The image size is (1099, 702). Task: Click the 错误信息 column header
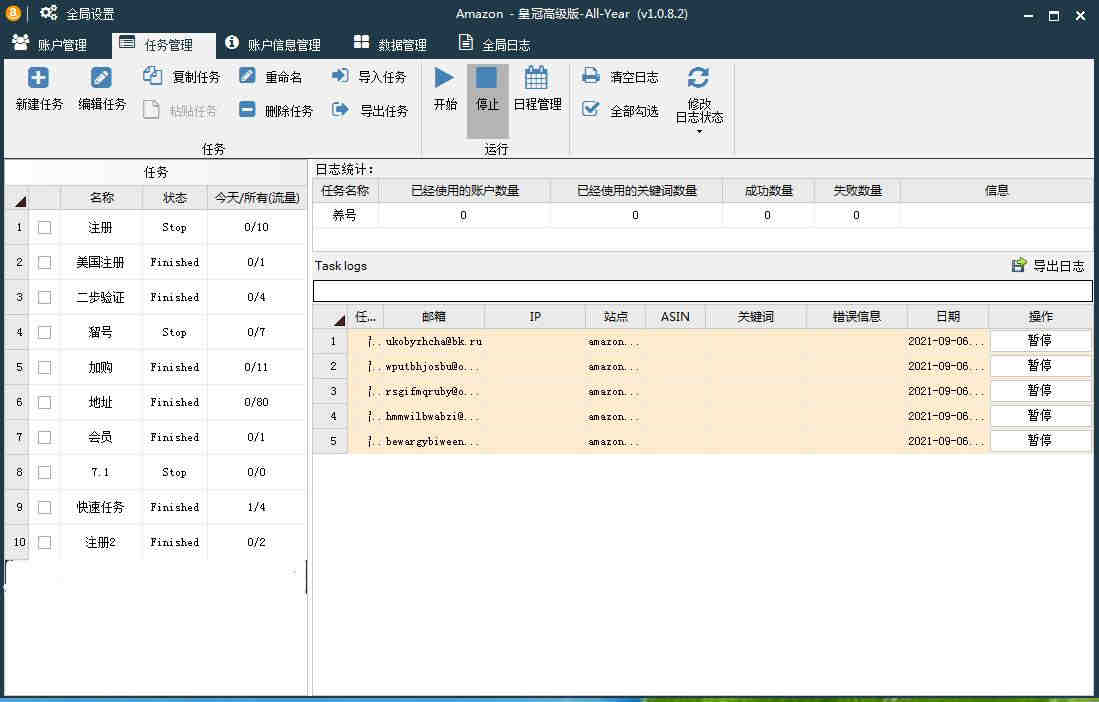(856, 317)
